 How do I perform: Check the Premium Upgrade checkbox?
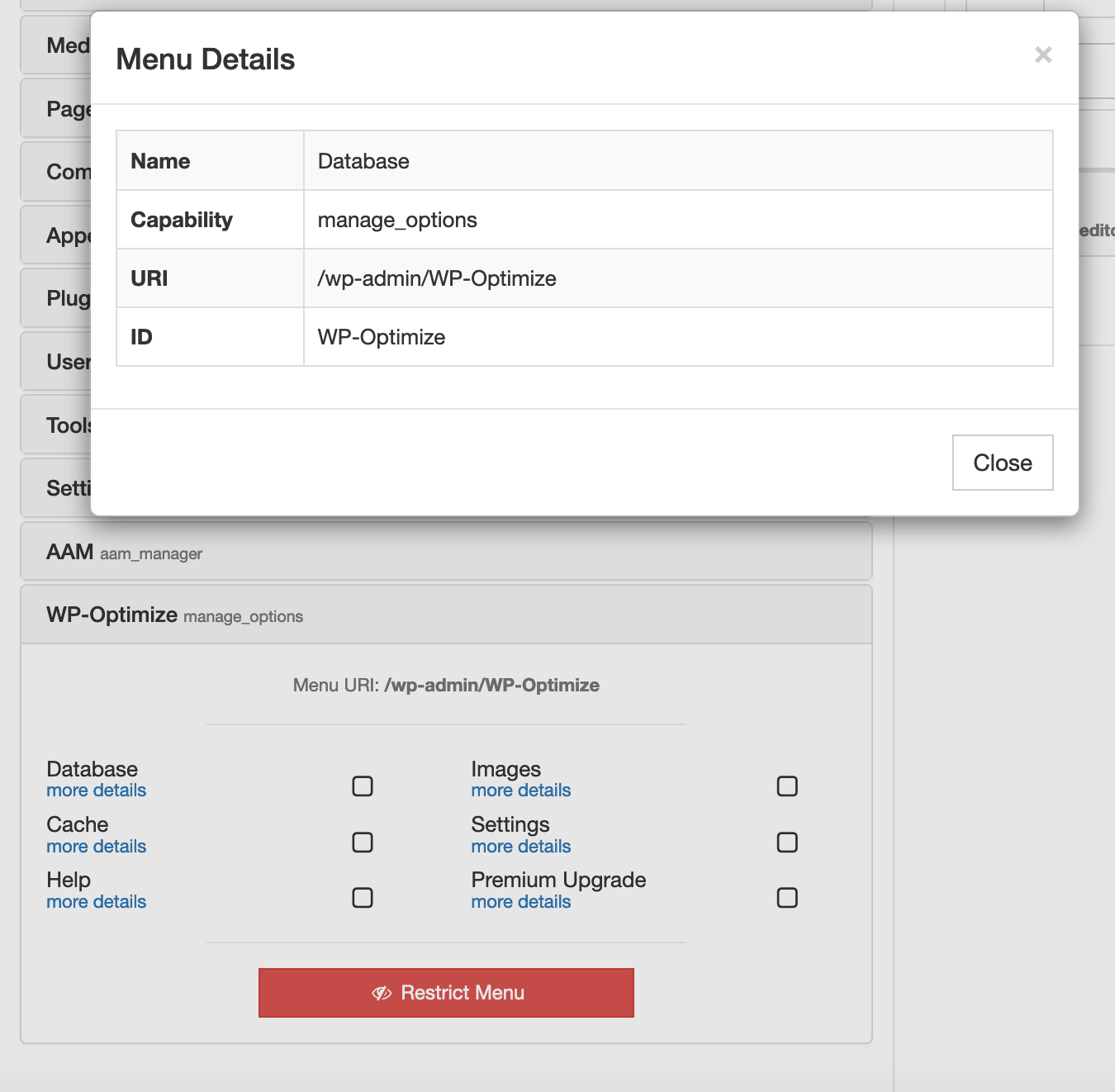click(786, 897)
